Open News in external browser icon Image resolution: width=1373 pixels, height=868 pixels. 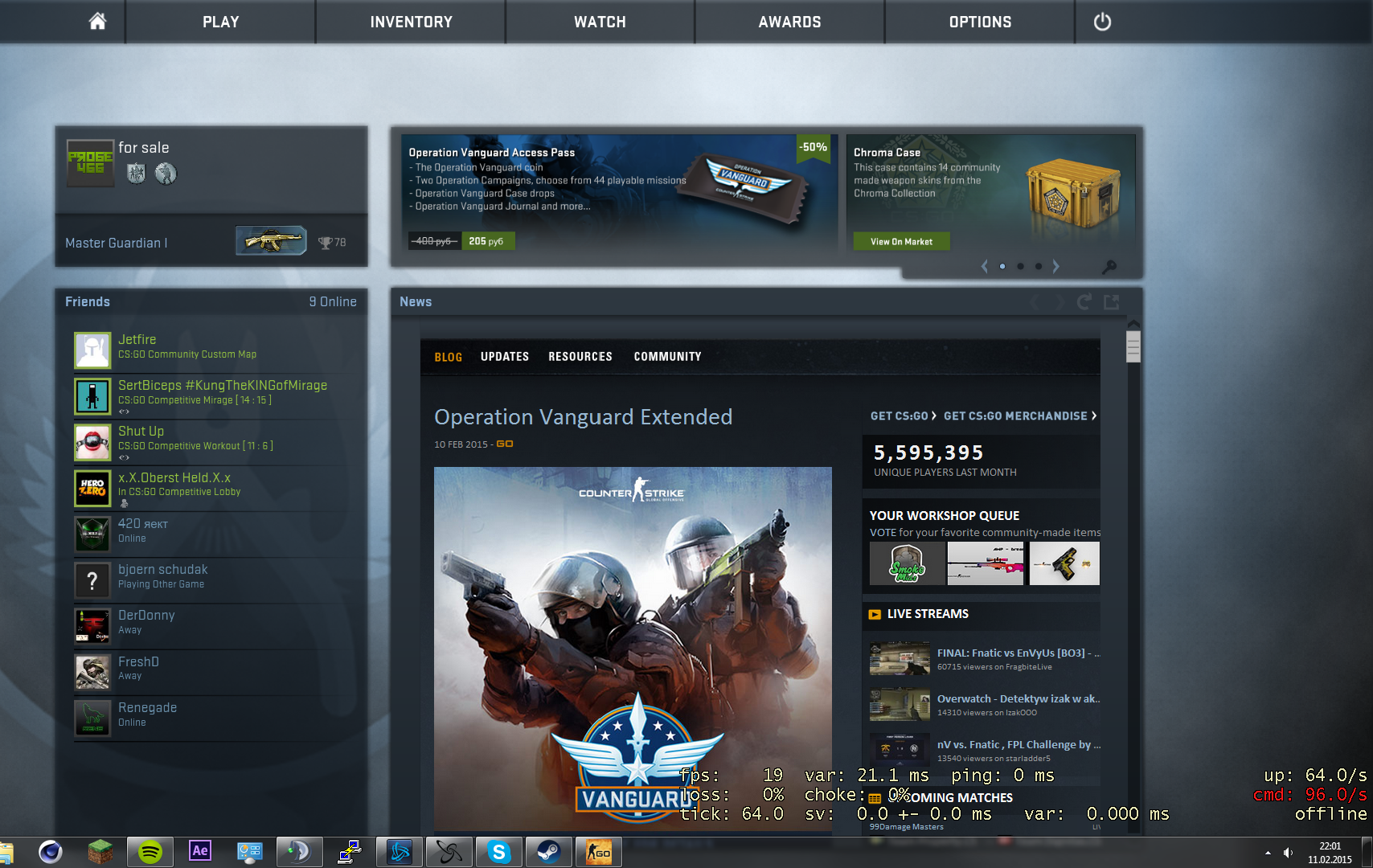(x=1112, y=302)
